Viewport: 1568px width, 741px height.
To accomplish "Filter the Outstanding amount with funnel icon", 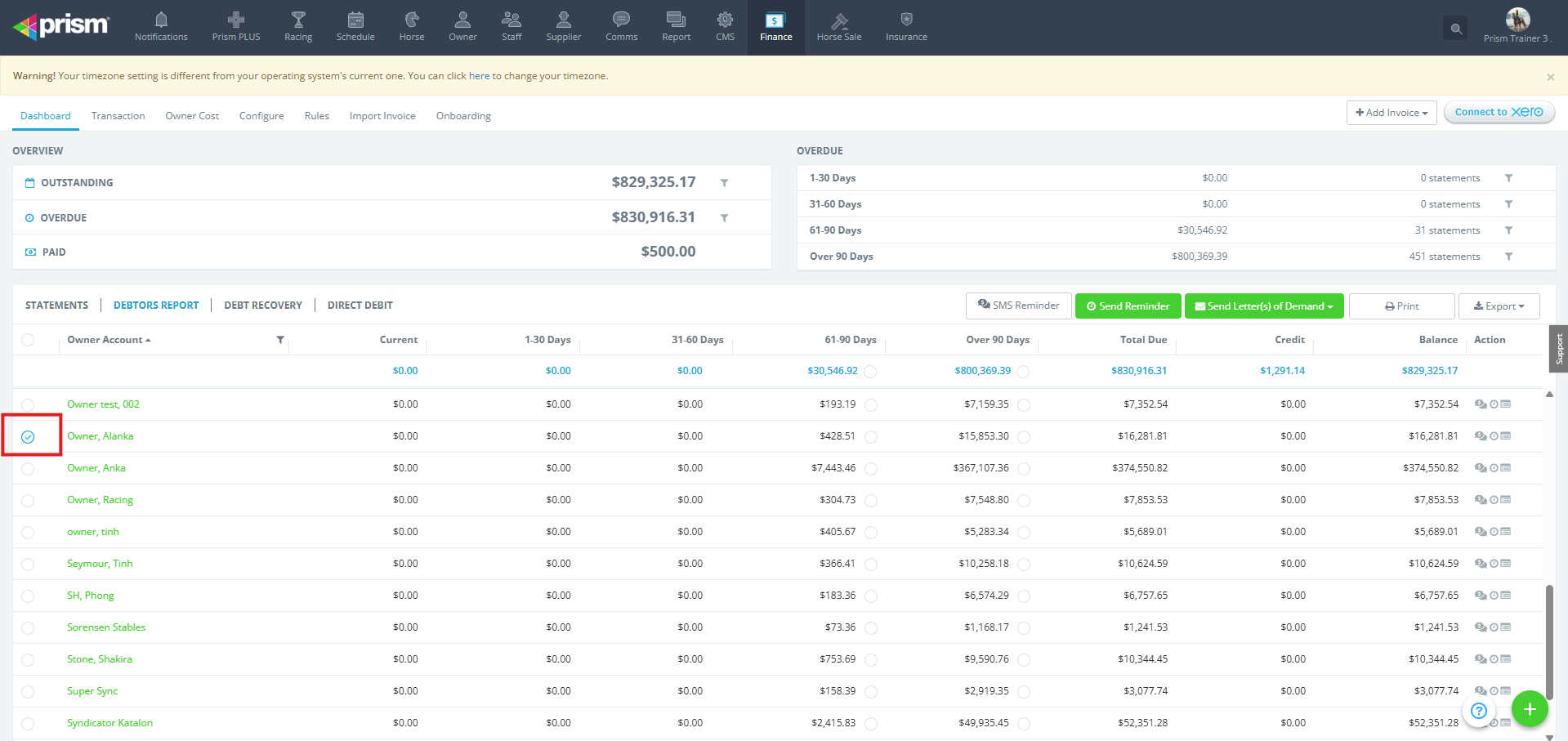I will (724, 183).
